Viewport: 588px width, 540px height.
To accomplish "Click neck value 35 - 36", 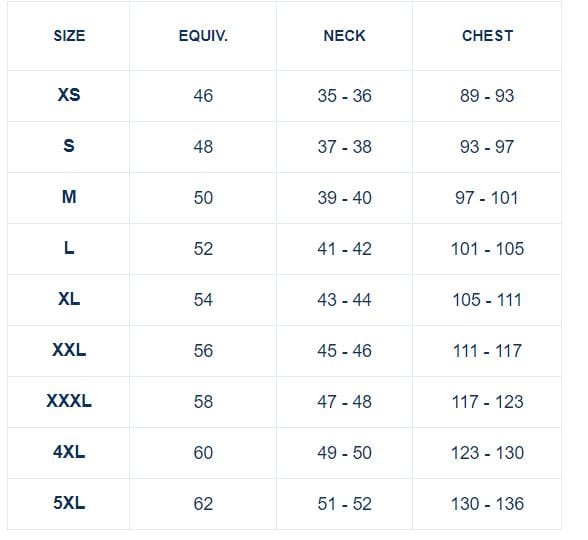I will 344,96.
